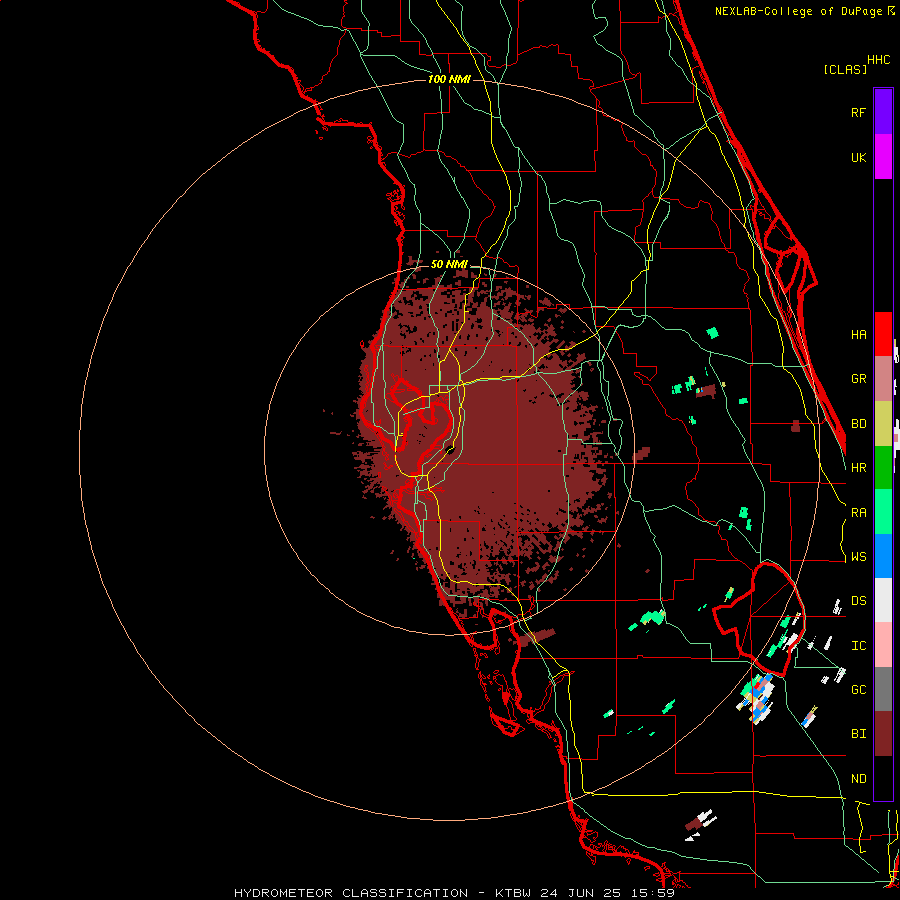Screen dimensions: 900x900
Task: Click the RF purple legend swatch
Action: 883,112
